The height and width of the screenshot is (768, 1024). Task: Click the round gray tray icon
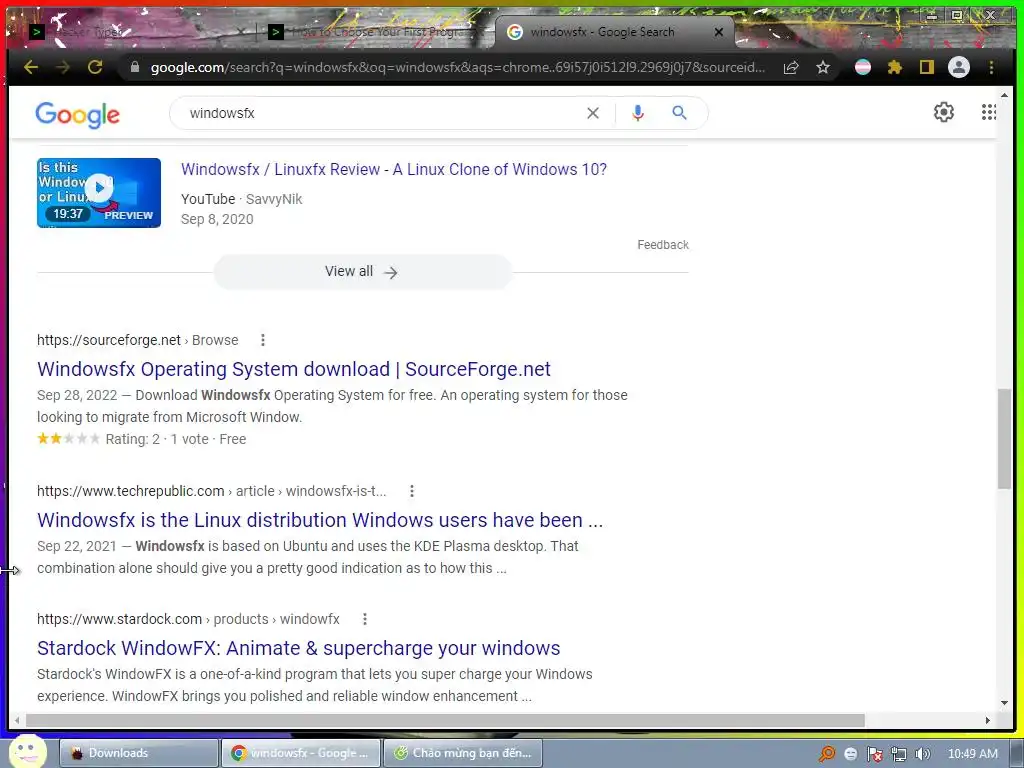tap(850, 754)
